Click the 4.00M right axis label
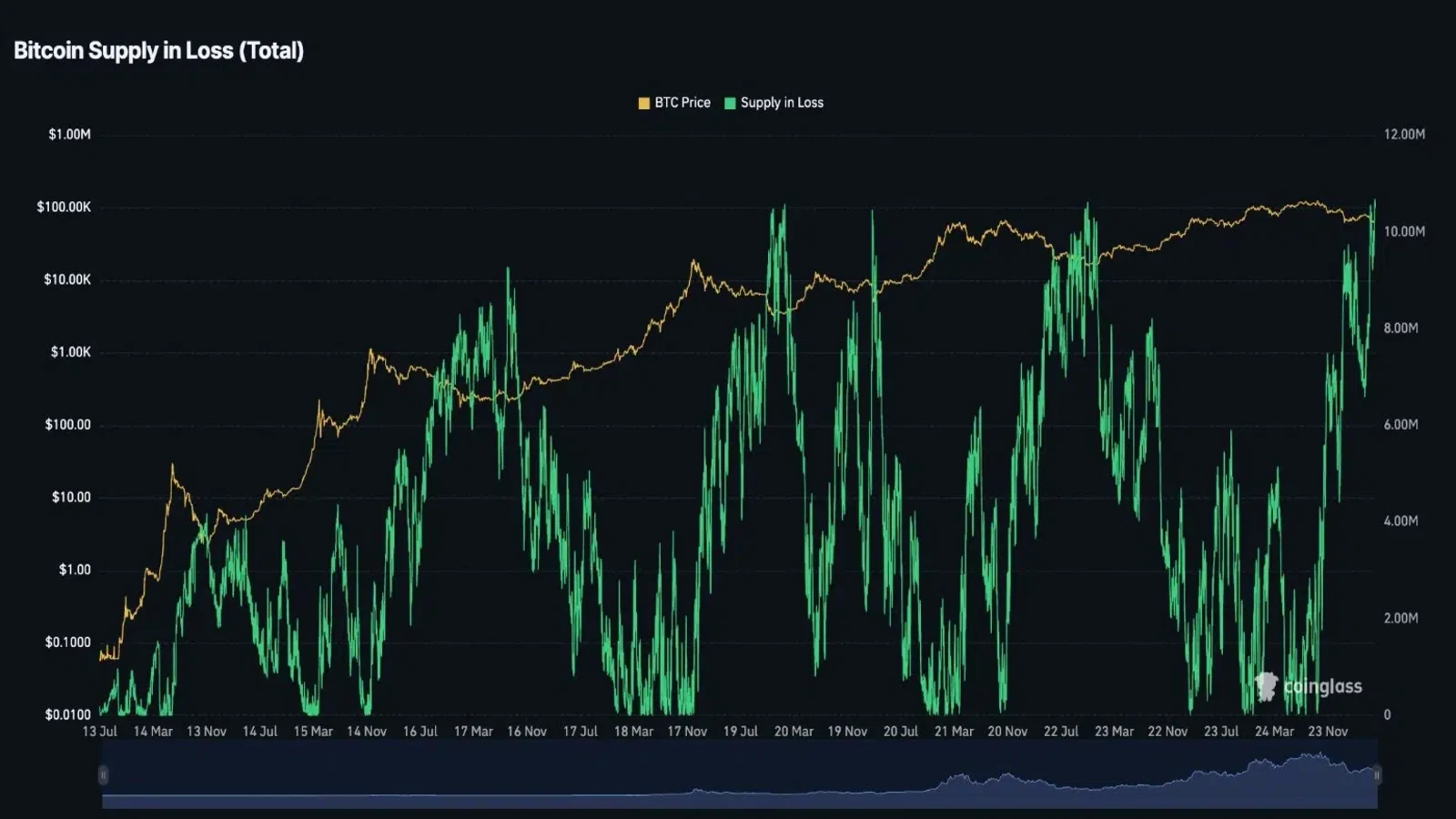1456x819 pixels. point(1400,521)
